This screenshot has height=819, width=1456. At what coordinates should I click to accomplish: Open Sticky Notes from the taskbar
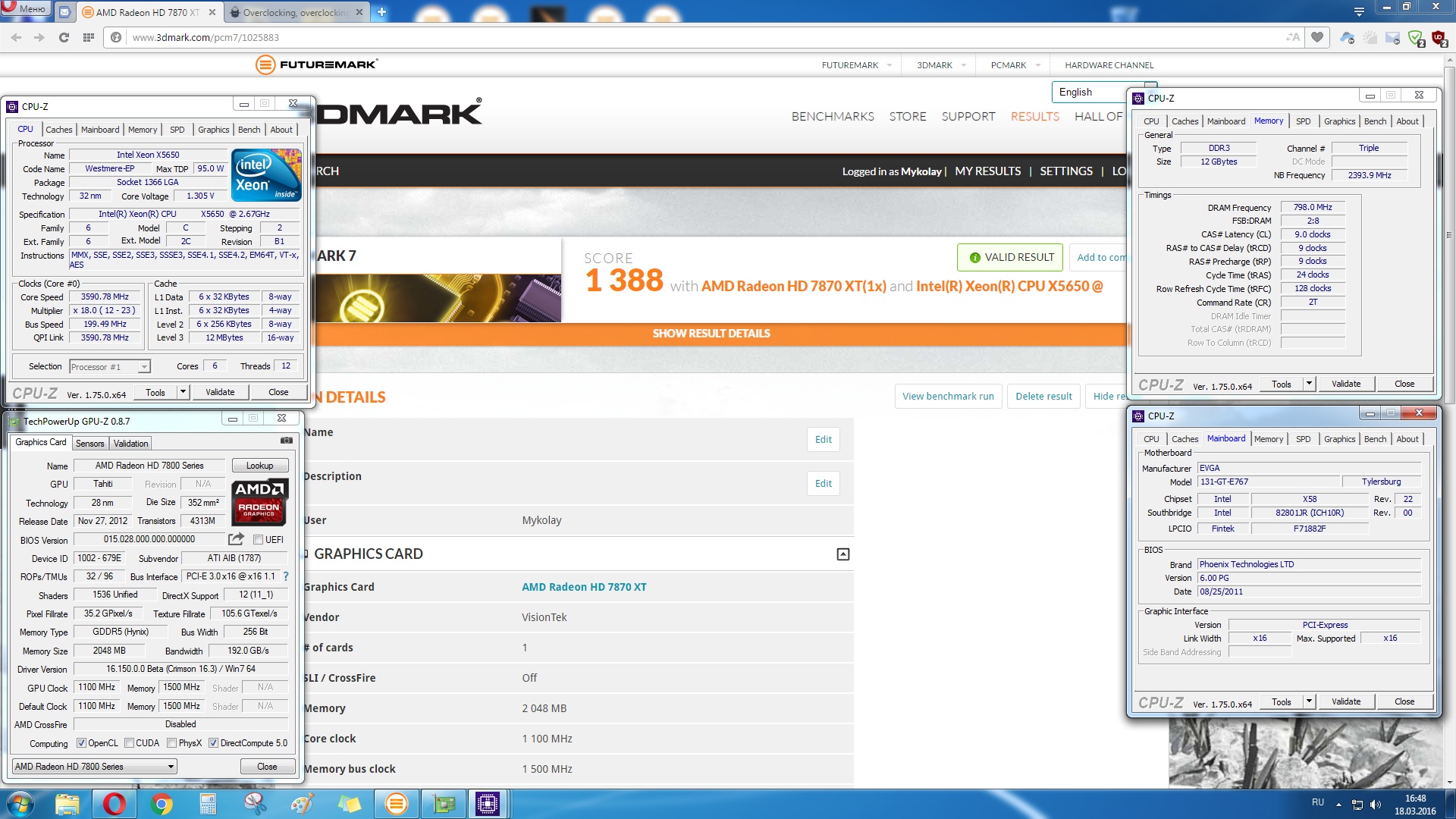click(x=349, y=804)
